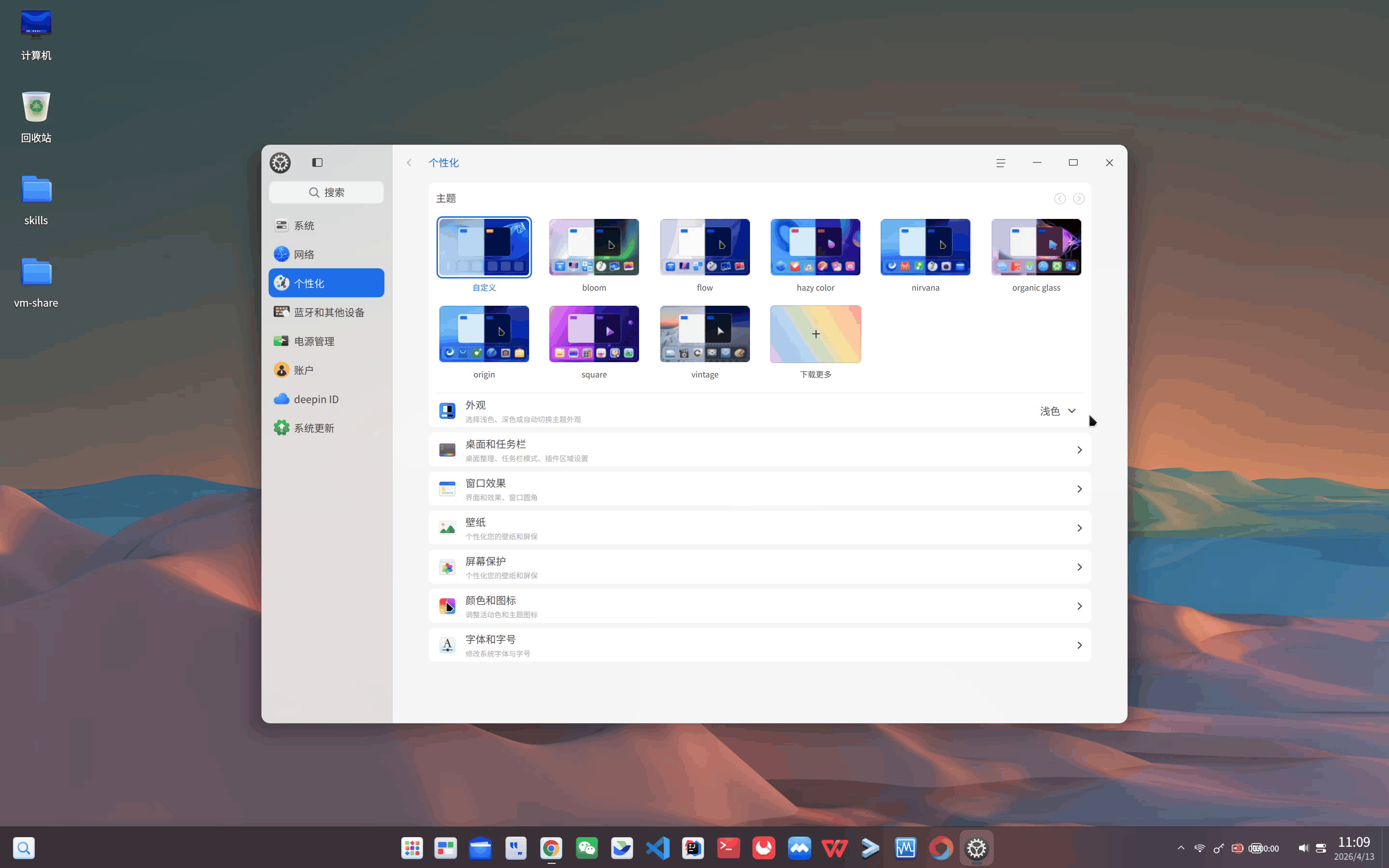Click the 个性化 breadcrumb title

[x=443, y=163]
